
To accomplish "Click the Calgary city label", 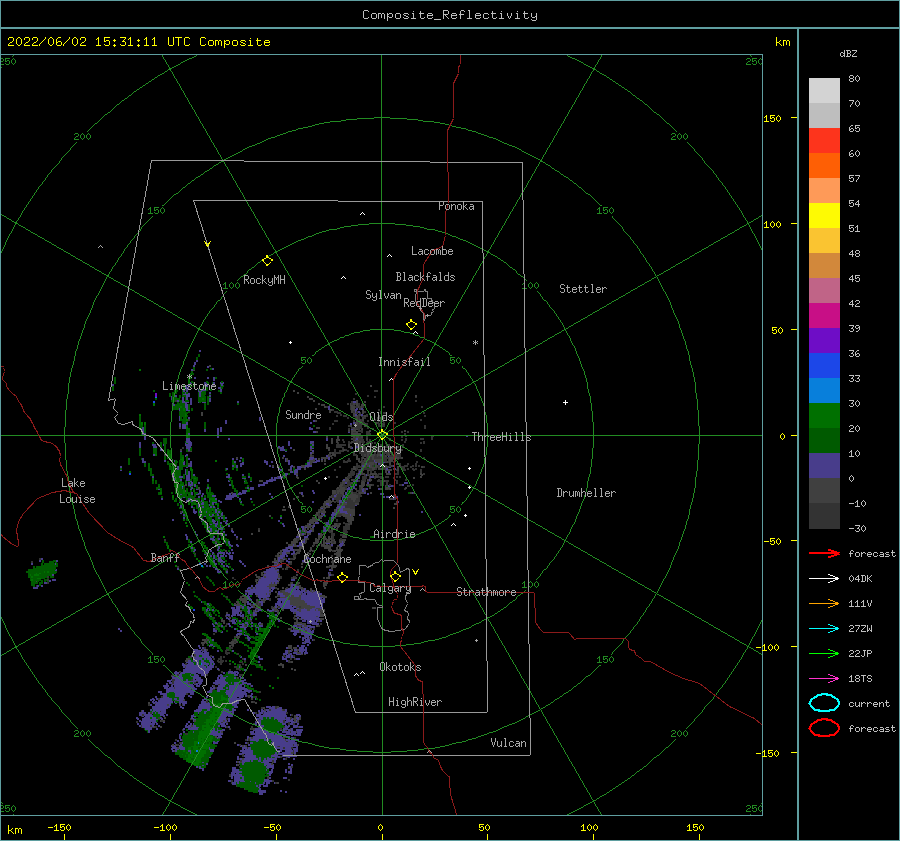I will coord(390,588).
